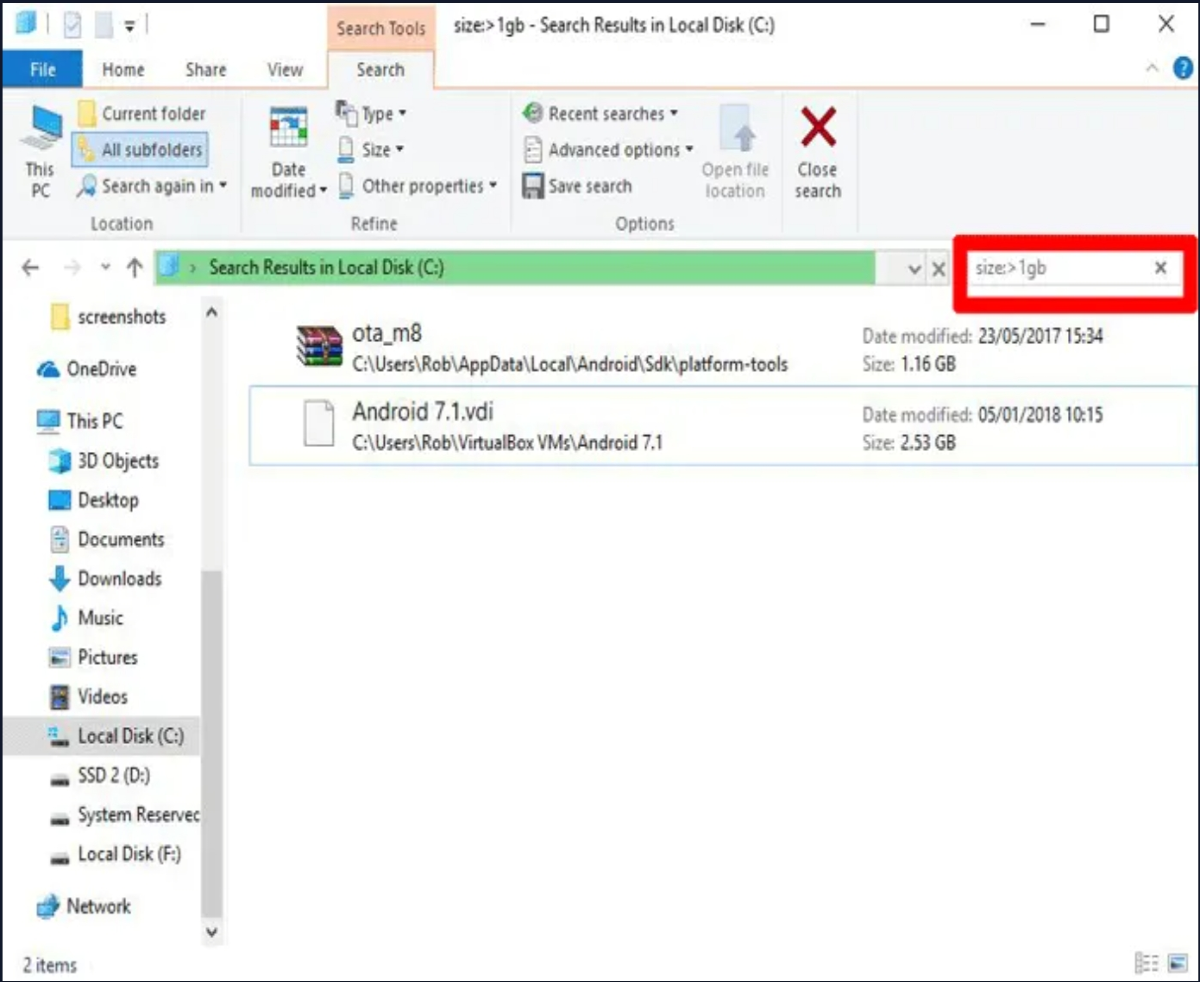
Task: Click the Back navigation arrow
Action: (x=30, y=268)
